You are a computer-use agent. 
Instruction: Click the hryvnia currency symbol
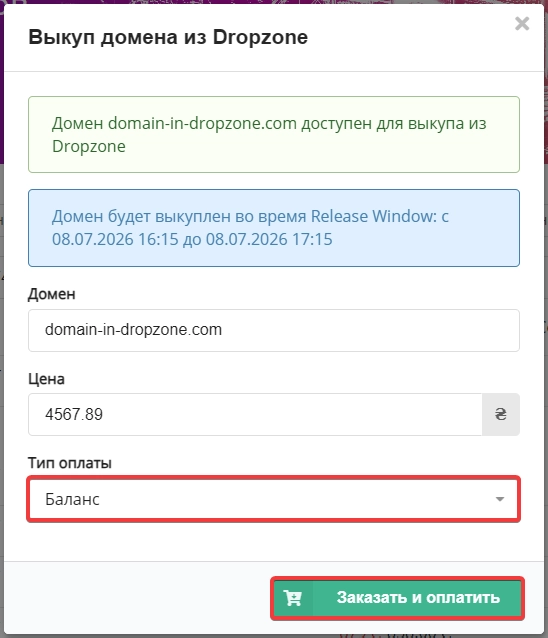[x=500, y=414]
